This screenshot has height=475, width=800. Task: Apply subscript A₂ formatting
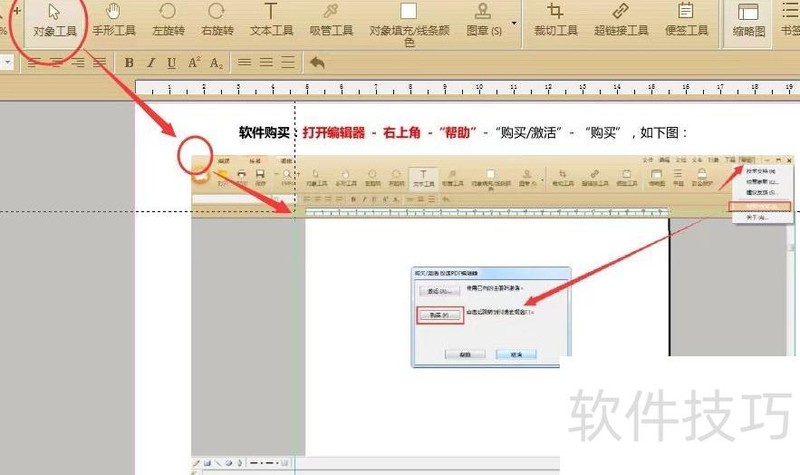point(216,63)
